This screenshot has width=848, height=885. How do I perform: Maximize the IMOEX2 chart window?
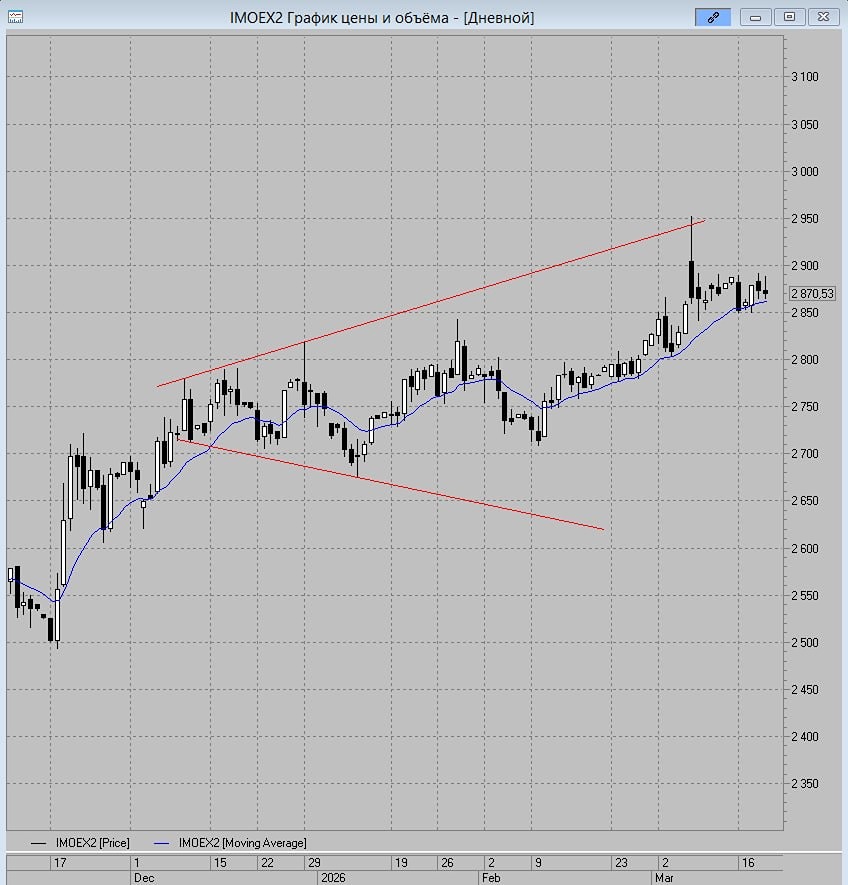[789, 17]
